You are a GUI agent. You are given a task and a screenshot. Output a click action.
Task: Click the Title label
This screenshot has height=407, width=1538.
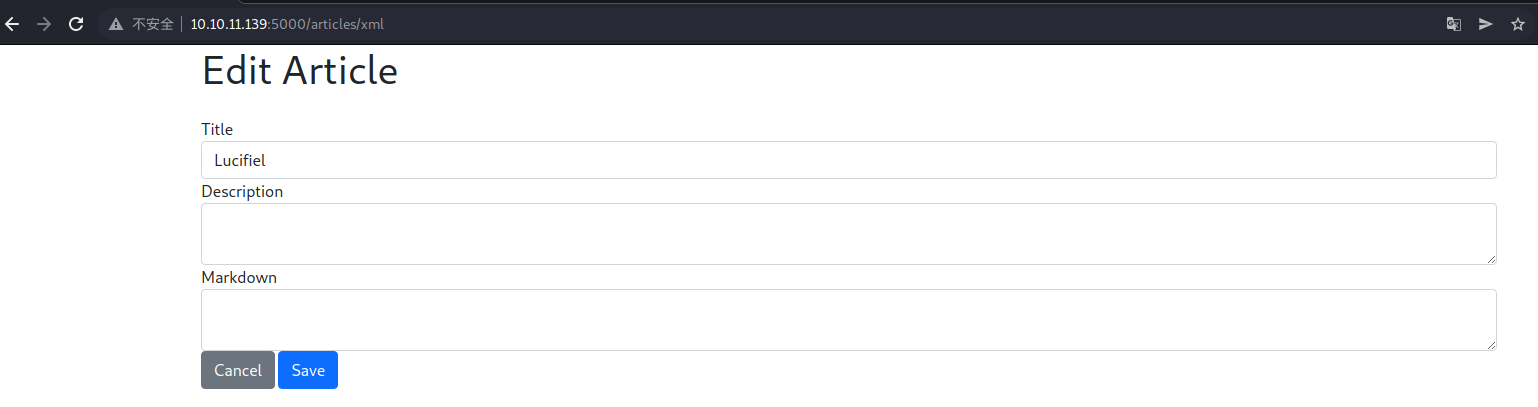[x=217, y=129]
